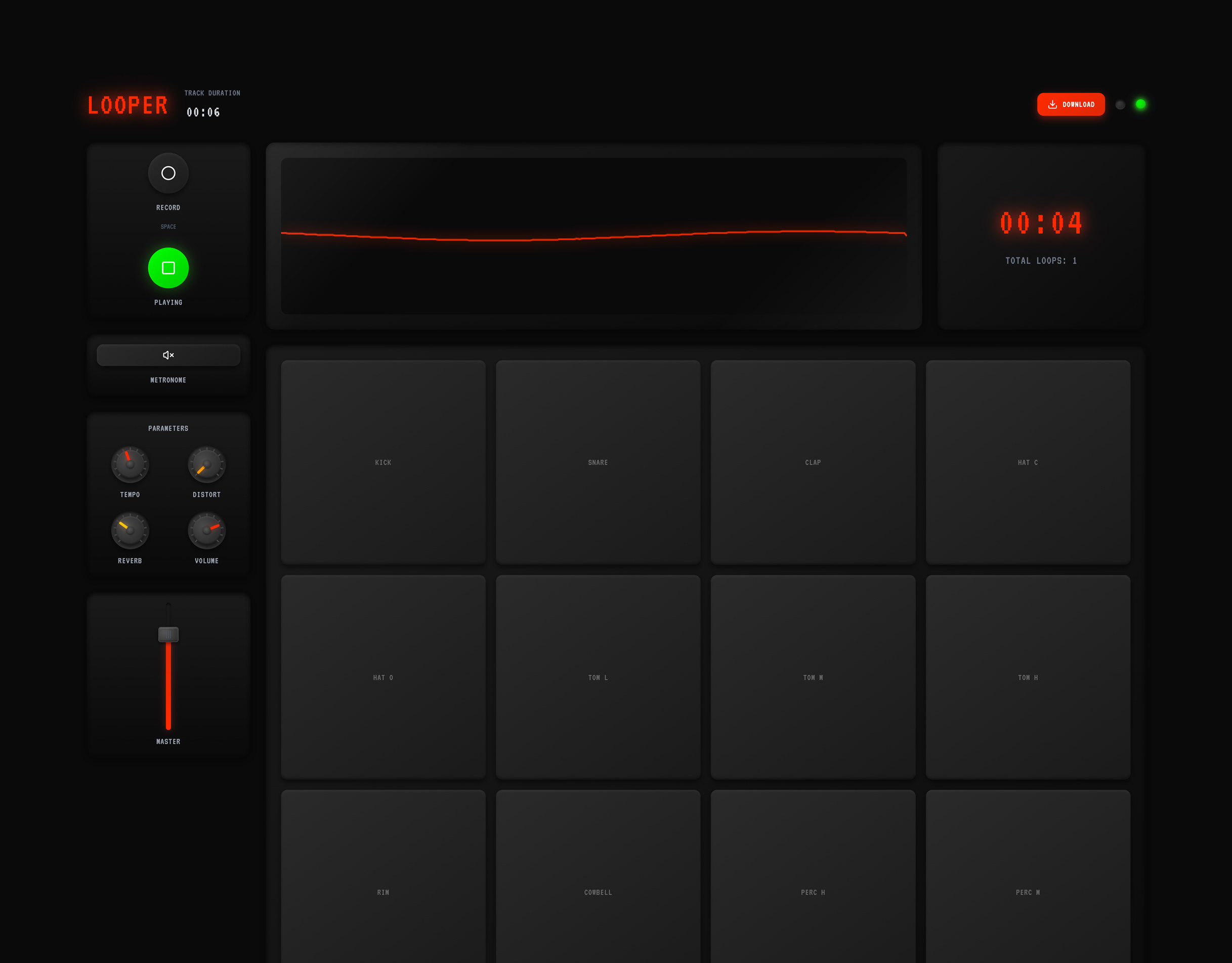Click the Distort knob
This screenshot has height=963, width=1232.
[x=206, y=465]
